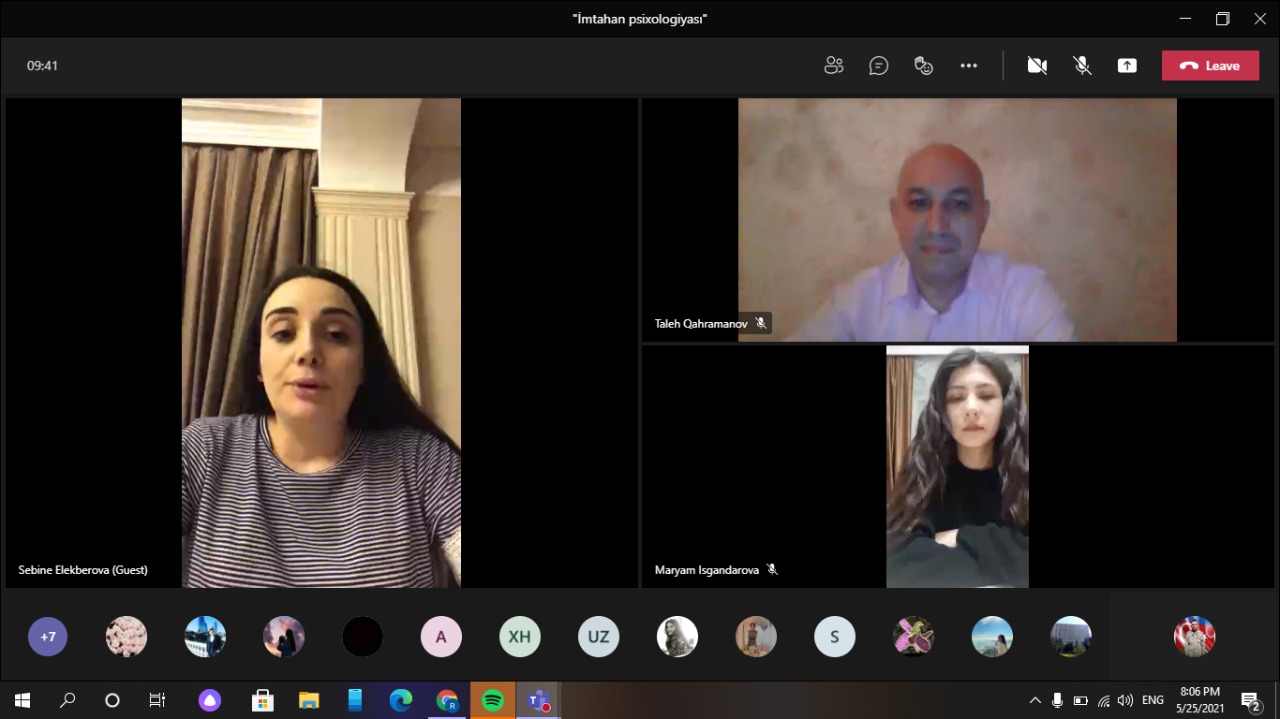Open the volume control in system tray
The image size is (1280, 719).
[x=1125, y=701]
